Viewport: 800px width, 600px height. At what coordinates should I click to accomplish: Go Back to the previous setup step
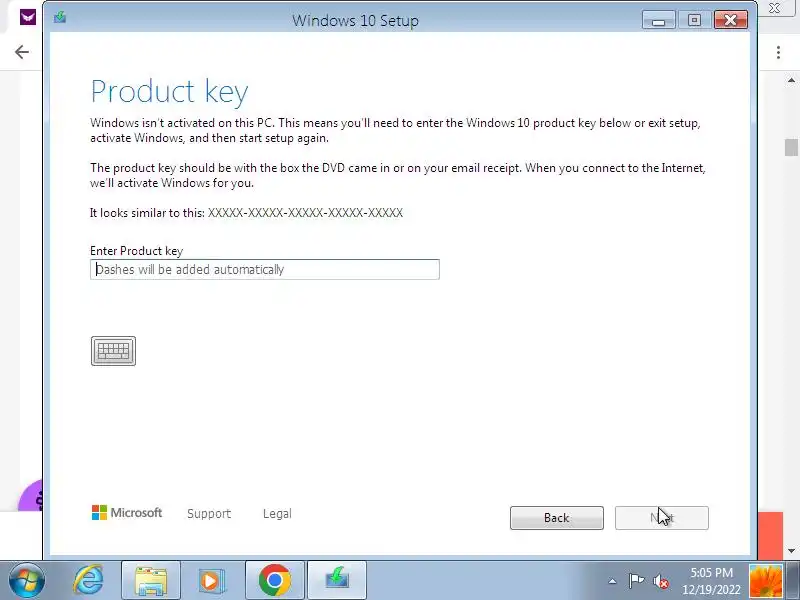pos(557,518)
